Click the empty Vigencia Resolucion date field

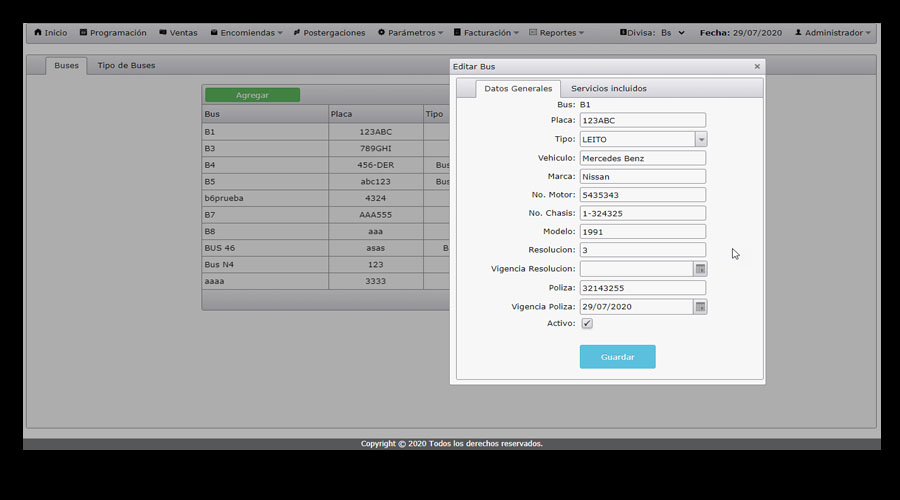(x=637, y=269)
